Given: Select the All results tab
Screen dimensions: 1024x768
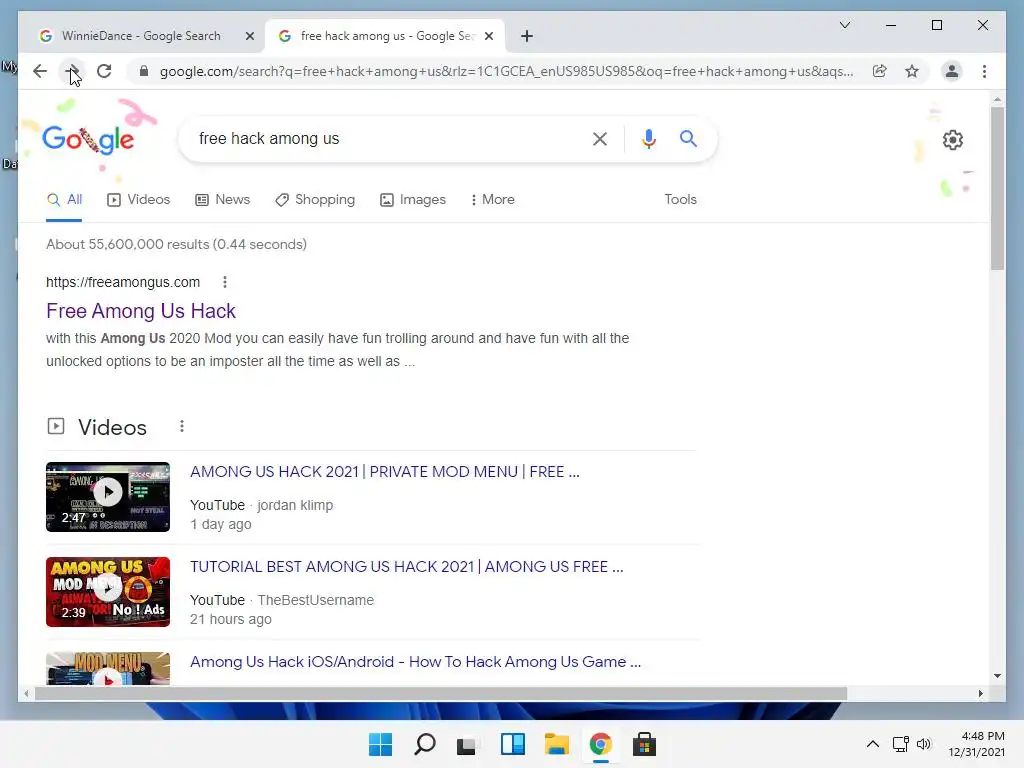Looking at the screenshot, I should [64, 200].
